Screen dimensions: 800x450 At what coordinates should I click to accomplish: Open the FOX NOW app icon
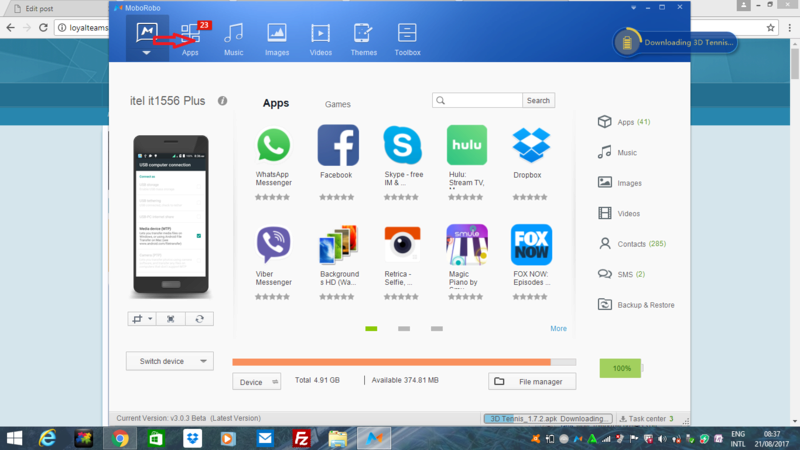pos(531,245)
